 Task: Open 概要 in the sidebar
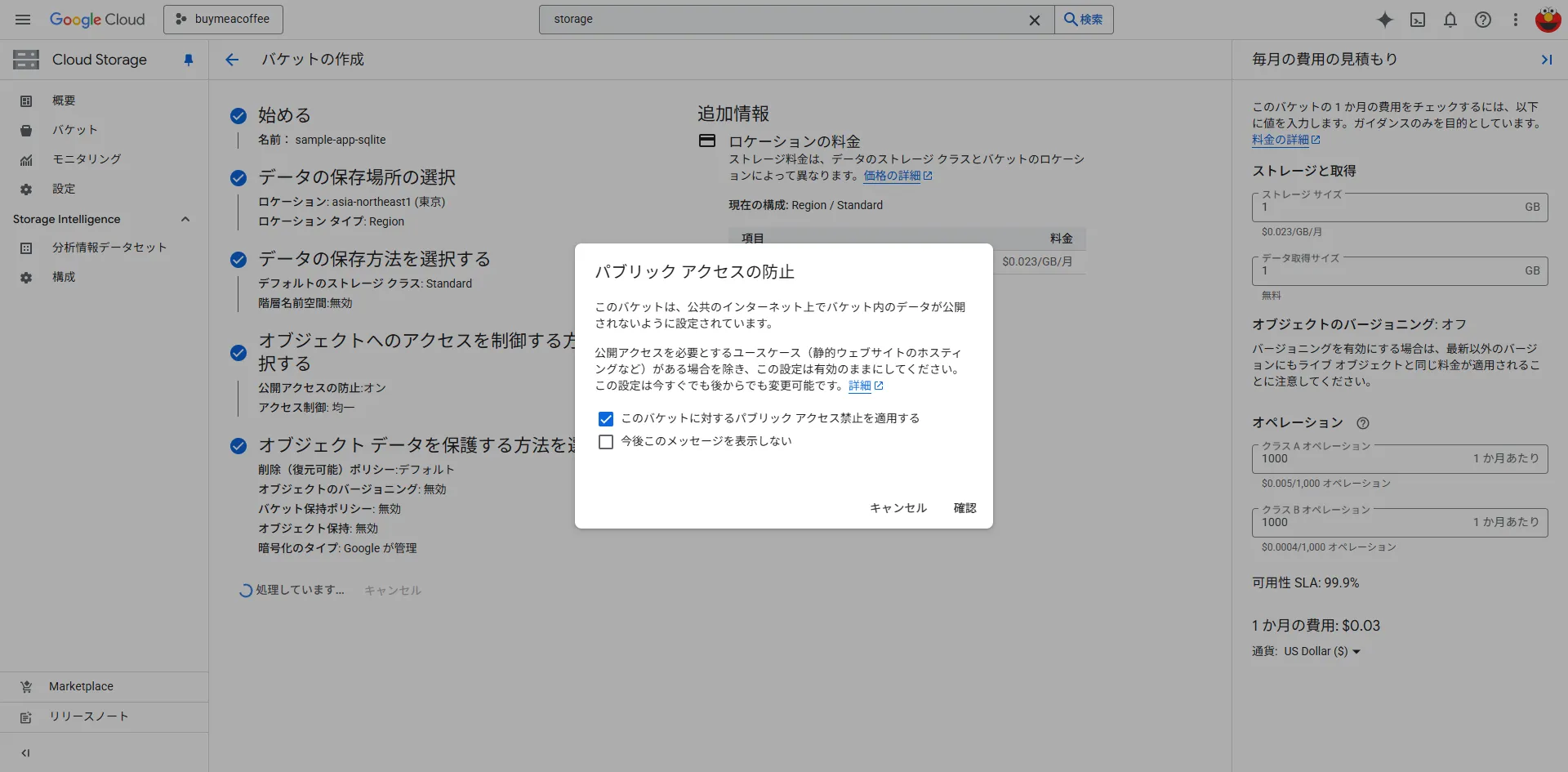(104, 100)
